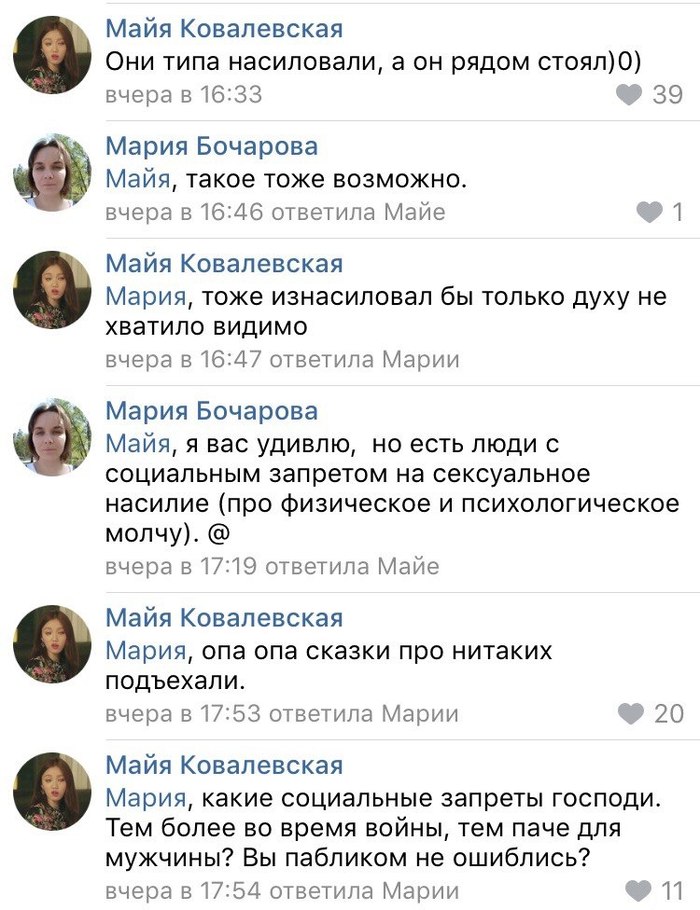Tap the "Майя" mention before "такое тоже возможно"
Image resolution: width=700 pixels, height=910 pixels.
pyautogui.click(x=140, y=180)
